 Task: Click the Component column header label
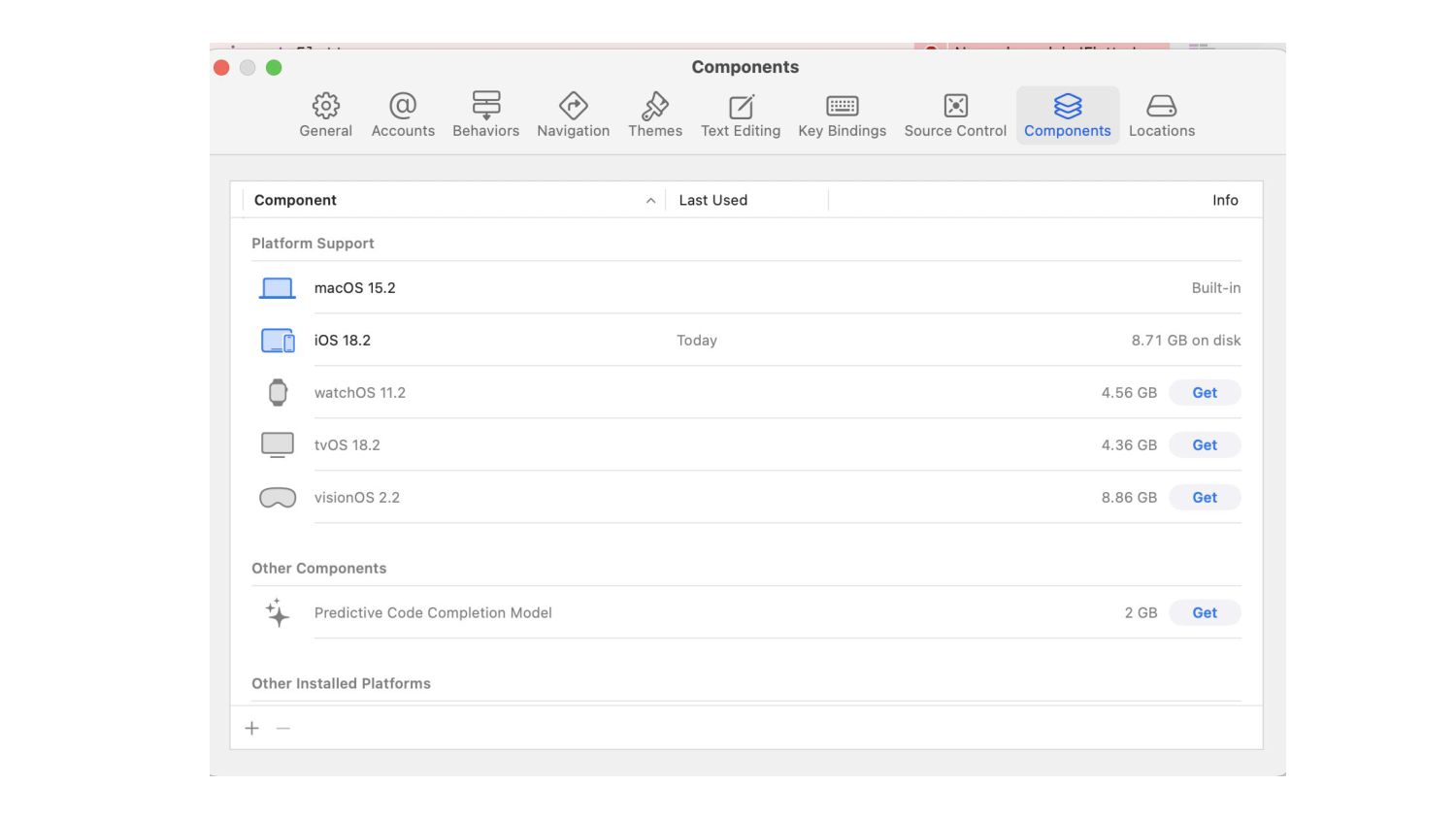[x=295, y=200]
